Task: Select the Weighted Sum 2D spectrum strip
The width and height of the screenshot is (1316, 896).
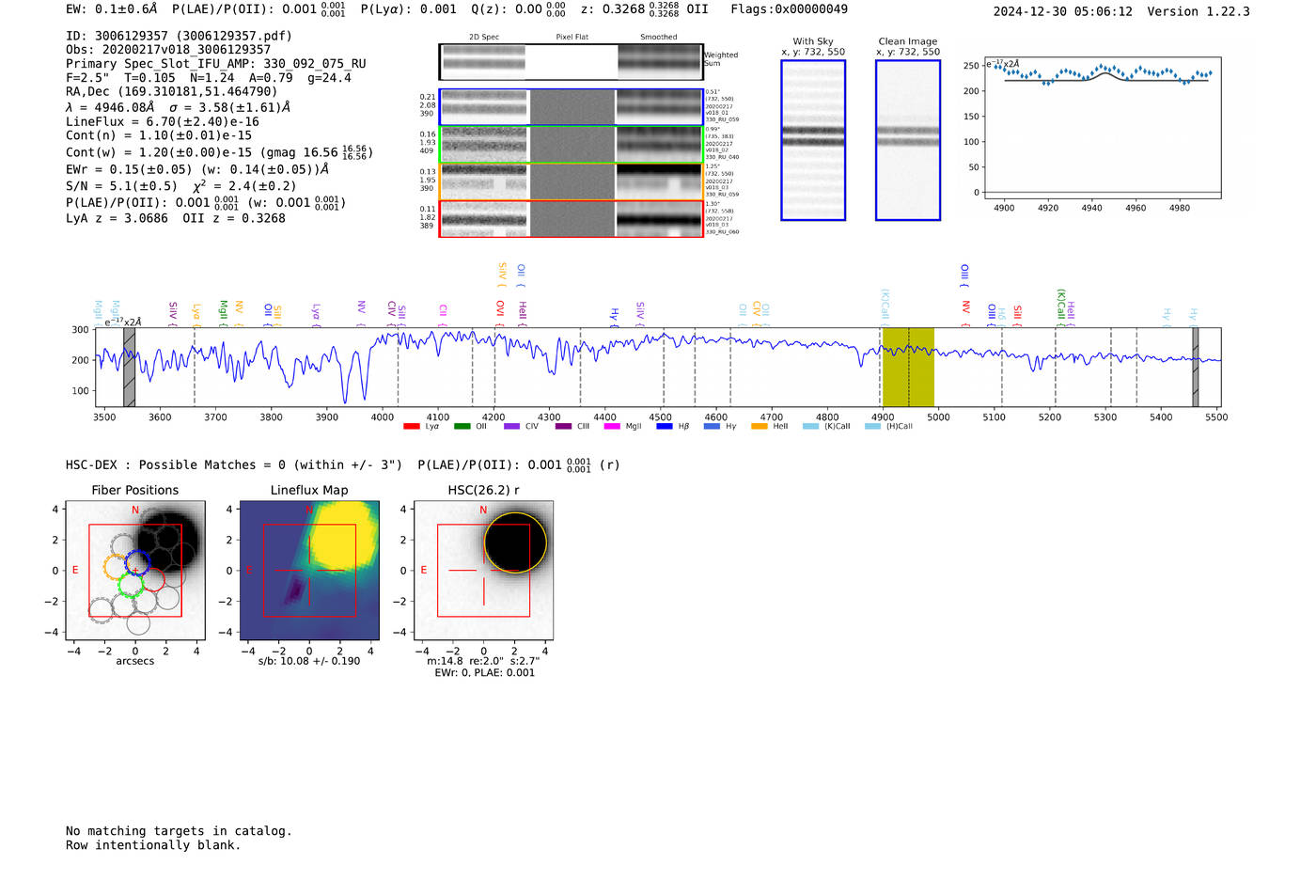Action: tap(571, 62)
